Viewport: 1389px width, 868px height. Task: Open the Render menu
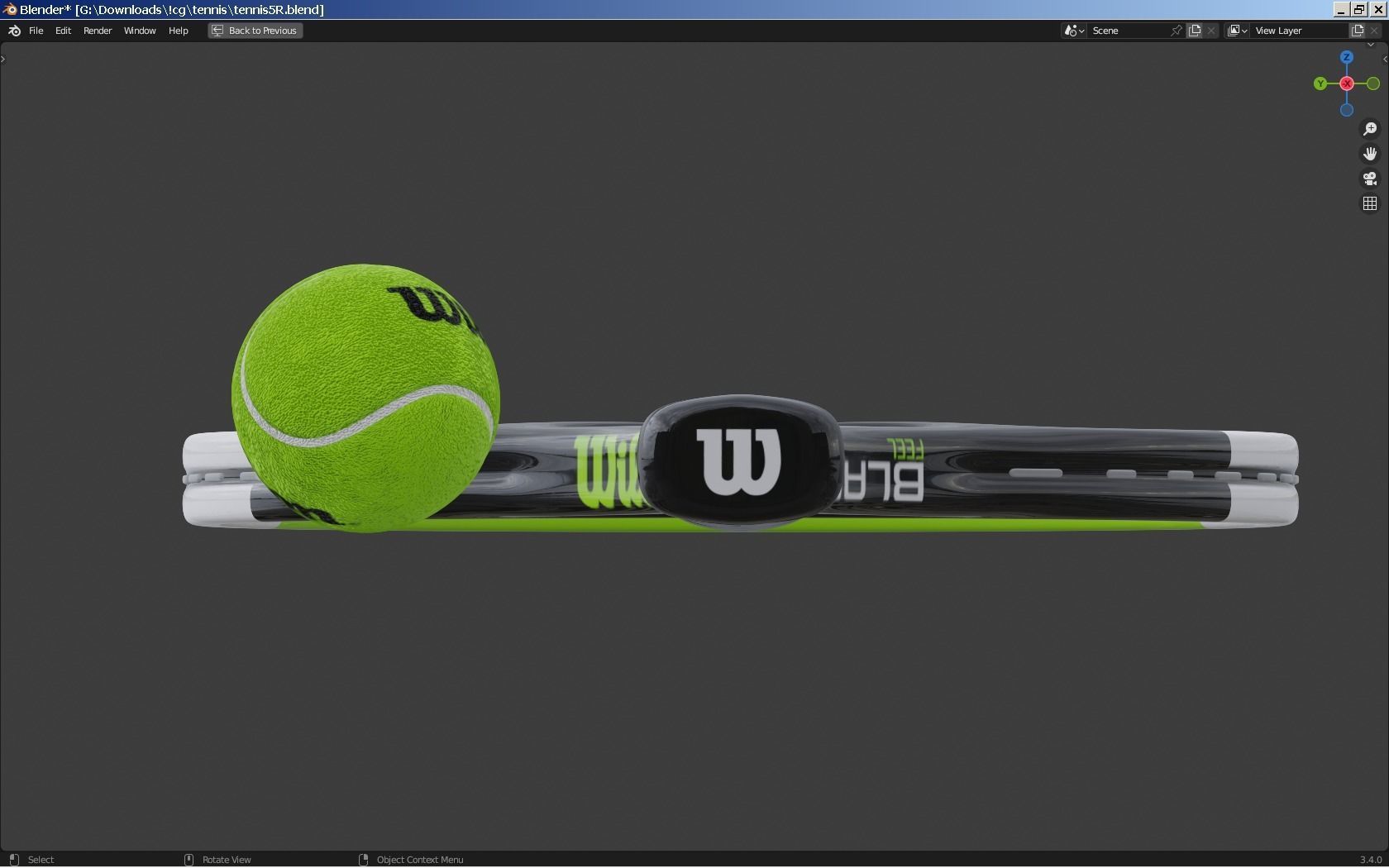point(98,31)
